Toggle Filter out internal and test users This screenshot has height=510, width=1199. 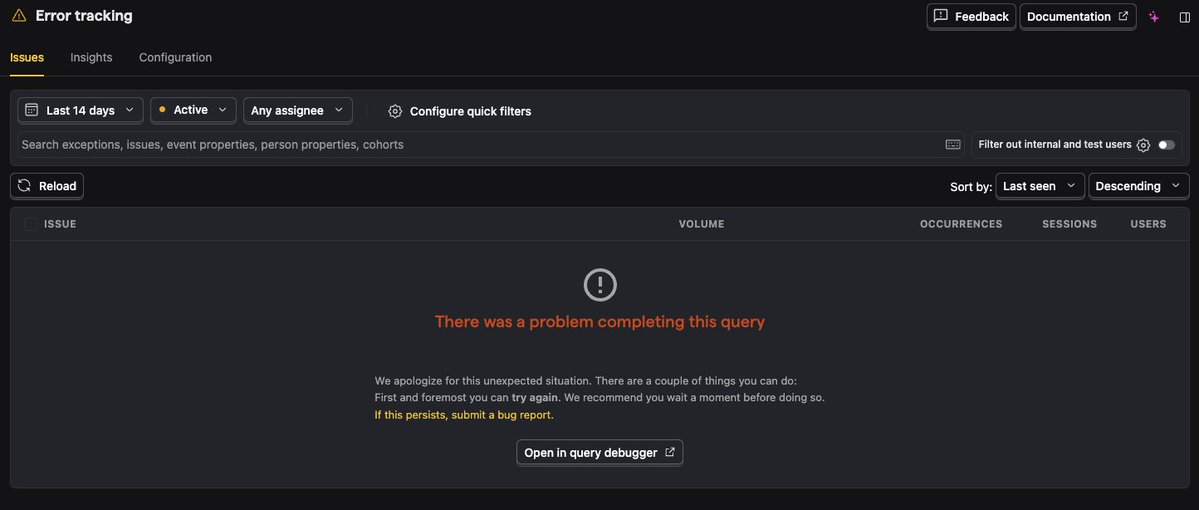coord(1166,145)
